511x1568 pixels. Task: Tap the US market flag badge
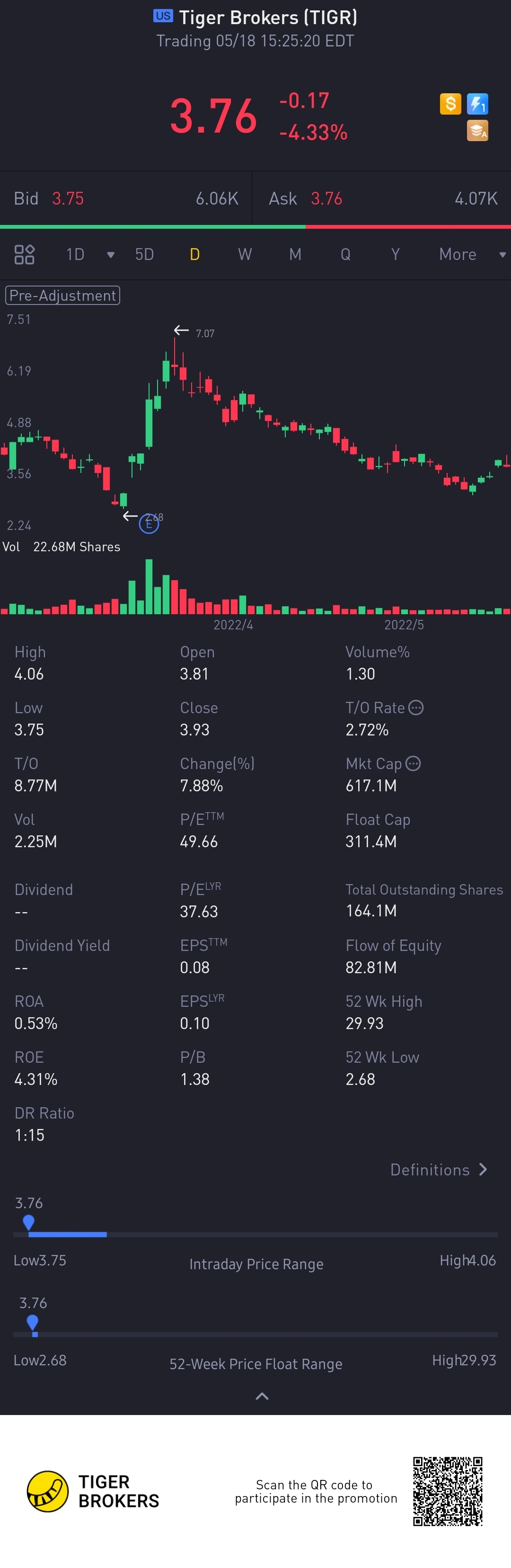point(163,16)
